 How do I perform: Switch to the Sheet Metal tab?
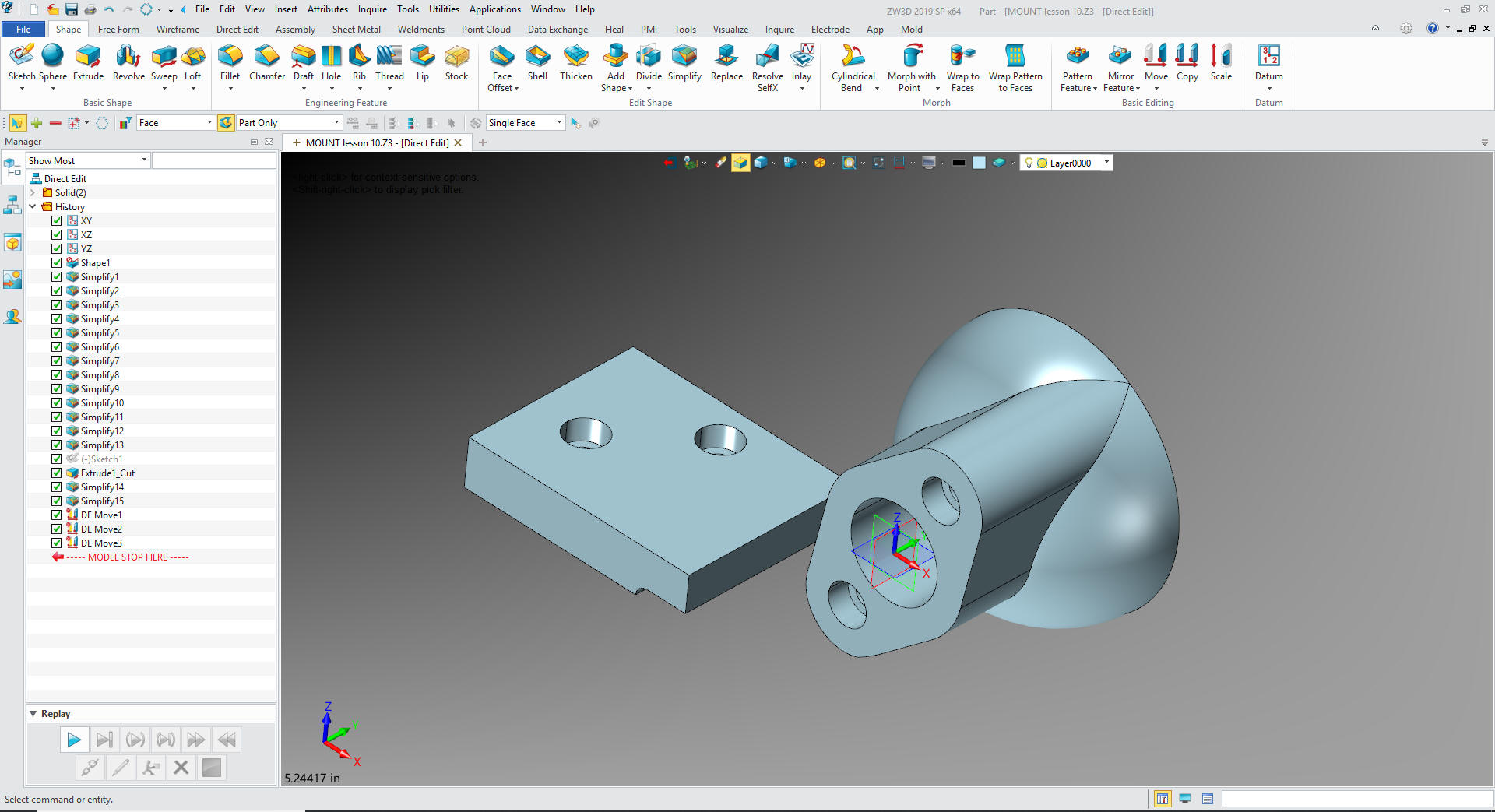[356, 30]
